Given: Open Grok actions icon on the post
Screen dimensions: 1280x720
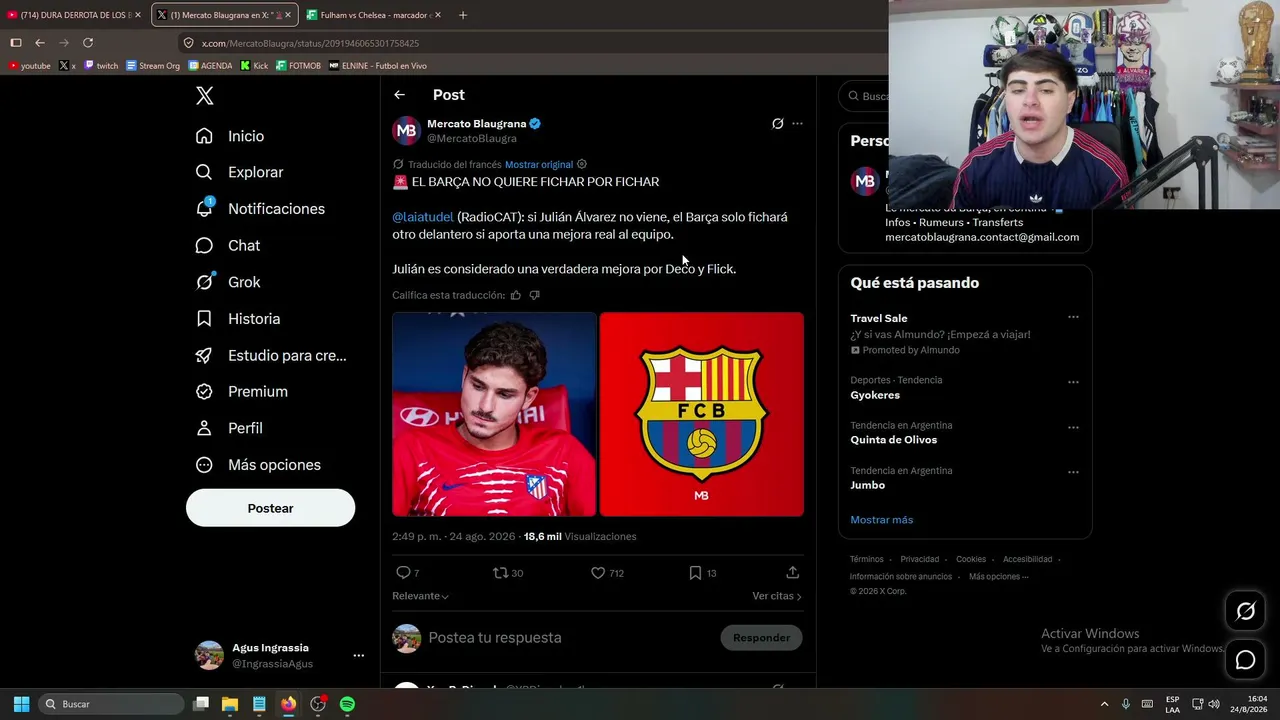Looking at the screenshot, I should click(x=777, y=124).
